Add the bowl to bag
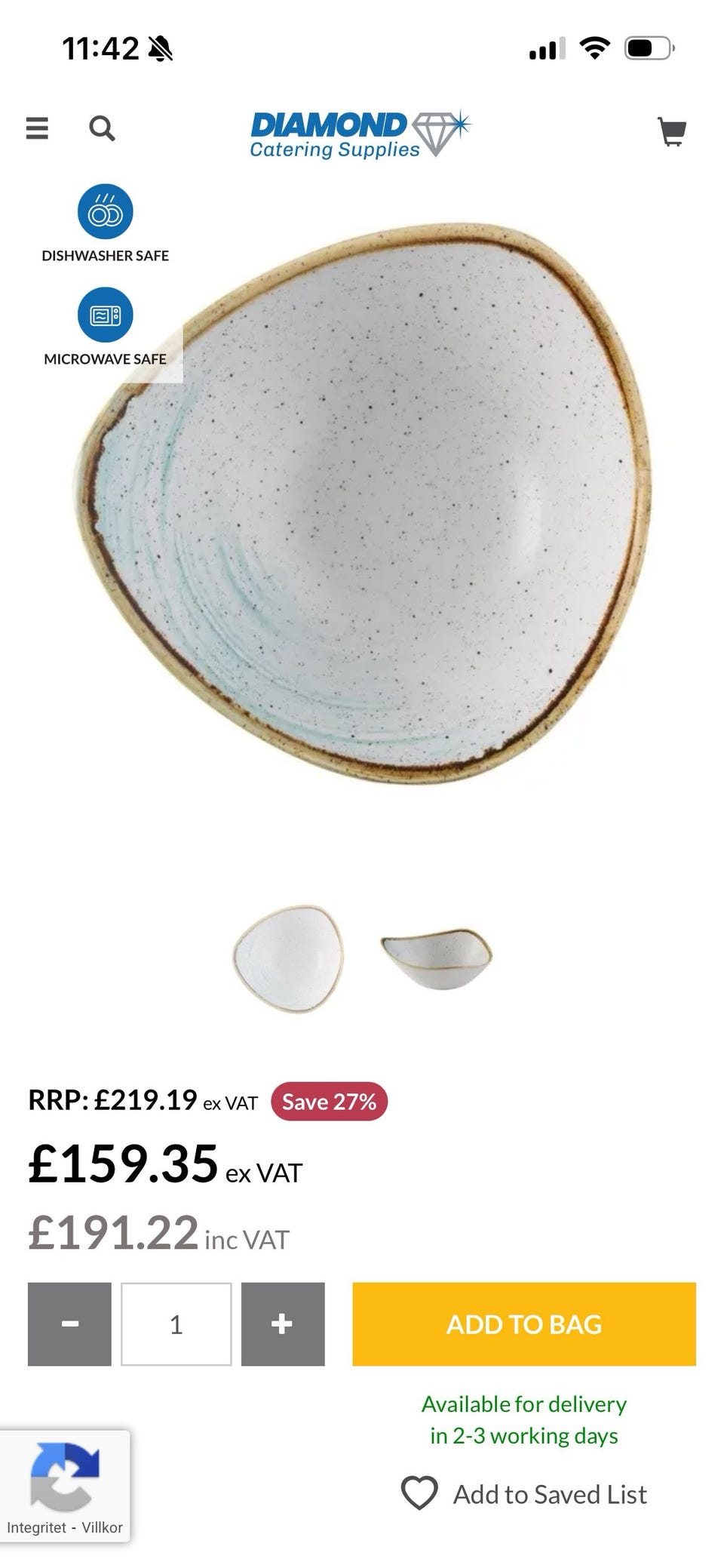This screenshot has width=724, height=1568. click(524, 1324)
